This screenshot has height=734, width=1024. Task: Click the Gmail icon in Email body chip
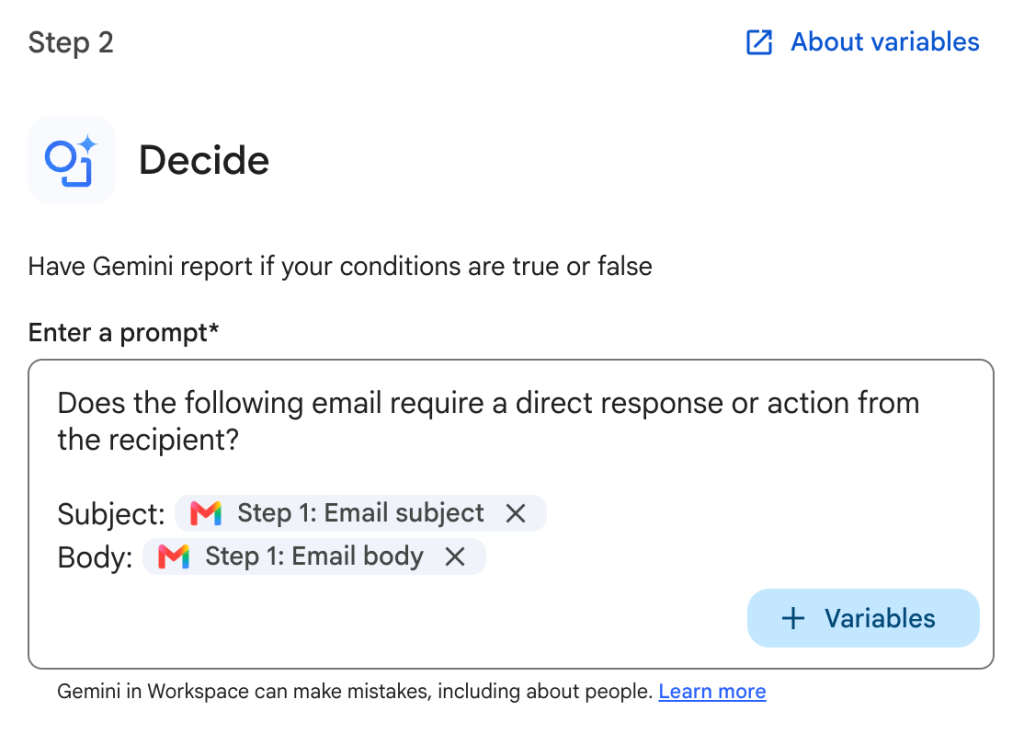[174, 557]
